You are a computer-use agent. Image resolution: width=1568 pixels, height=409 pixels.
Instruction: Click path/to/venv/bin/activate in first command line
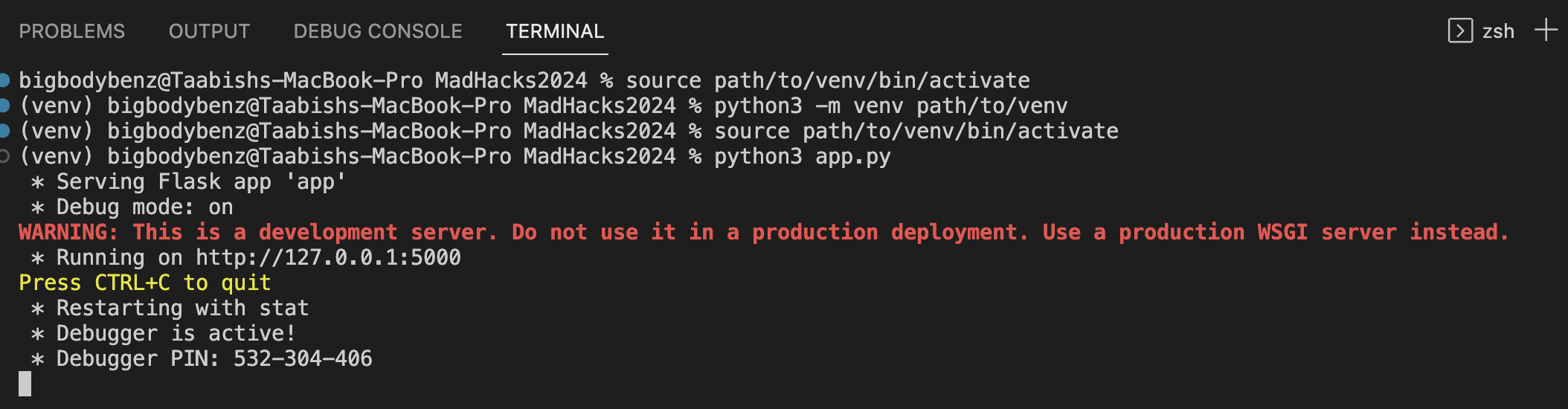click(x=872, y=80)
